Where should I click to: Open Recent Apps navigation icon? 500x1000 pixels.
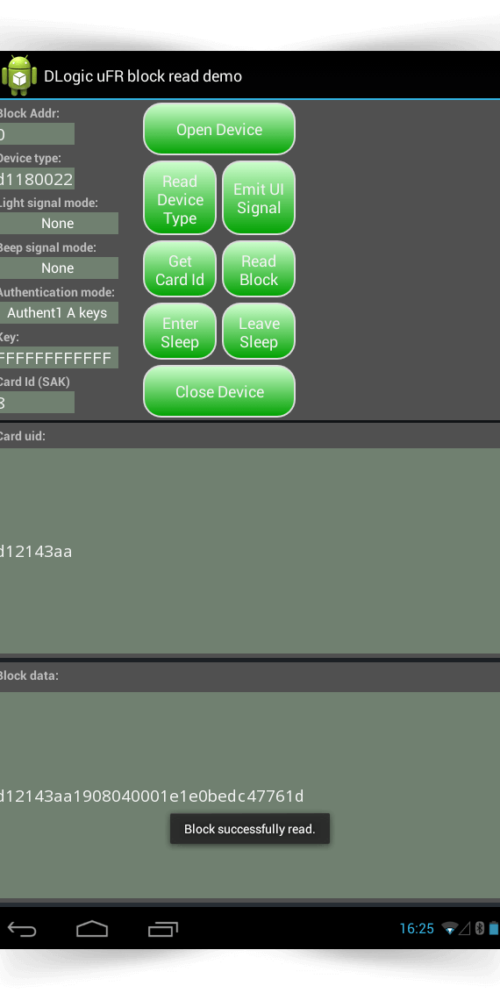pos(163,929)
